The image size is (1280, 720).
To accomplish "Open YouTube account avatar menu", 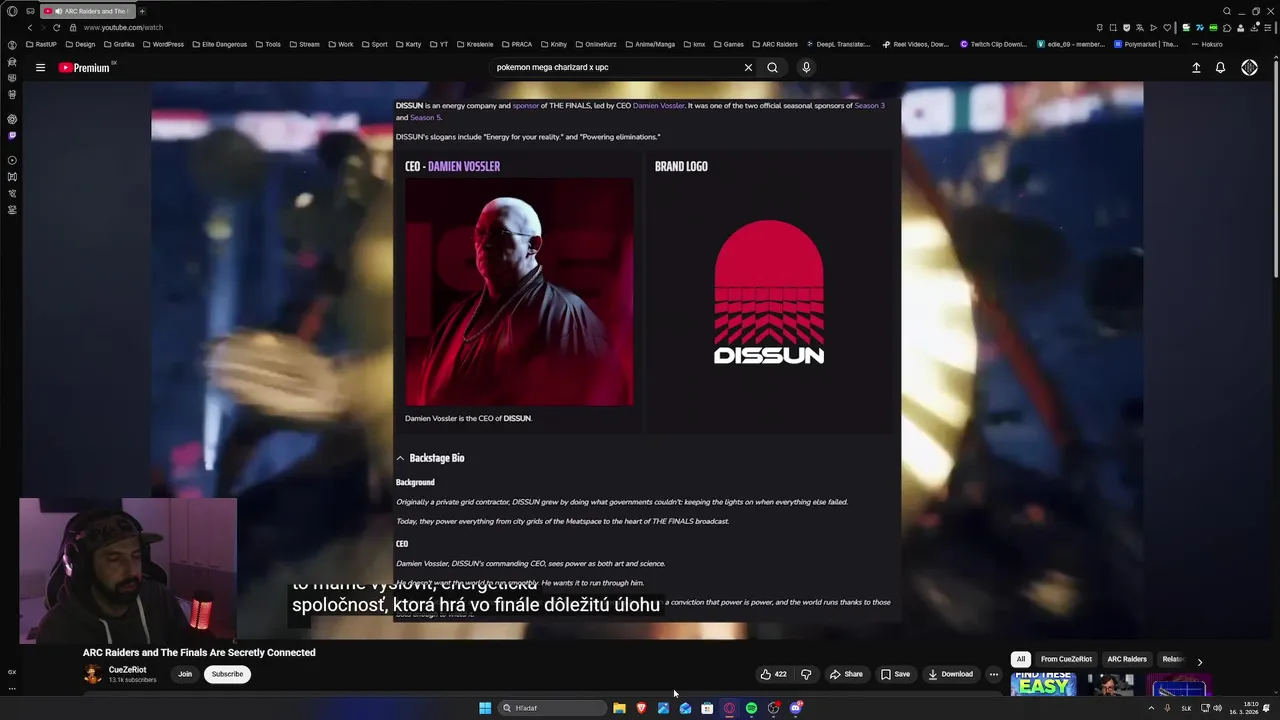I will click(x=1249, y=67).
